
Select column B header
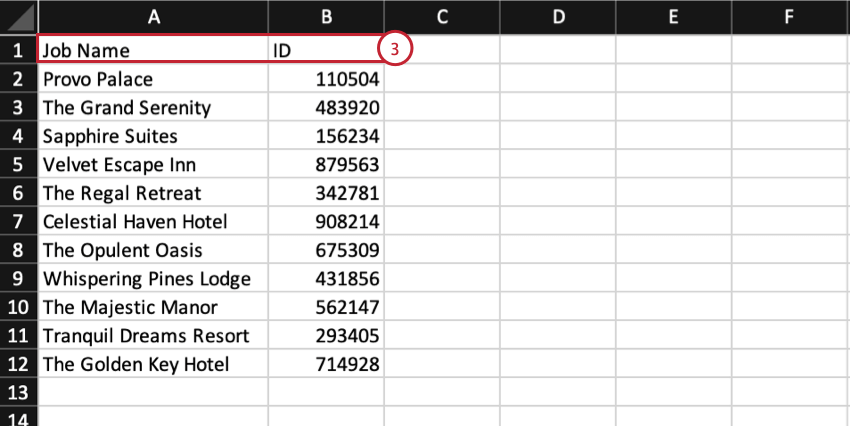pos(326,17)
